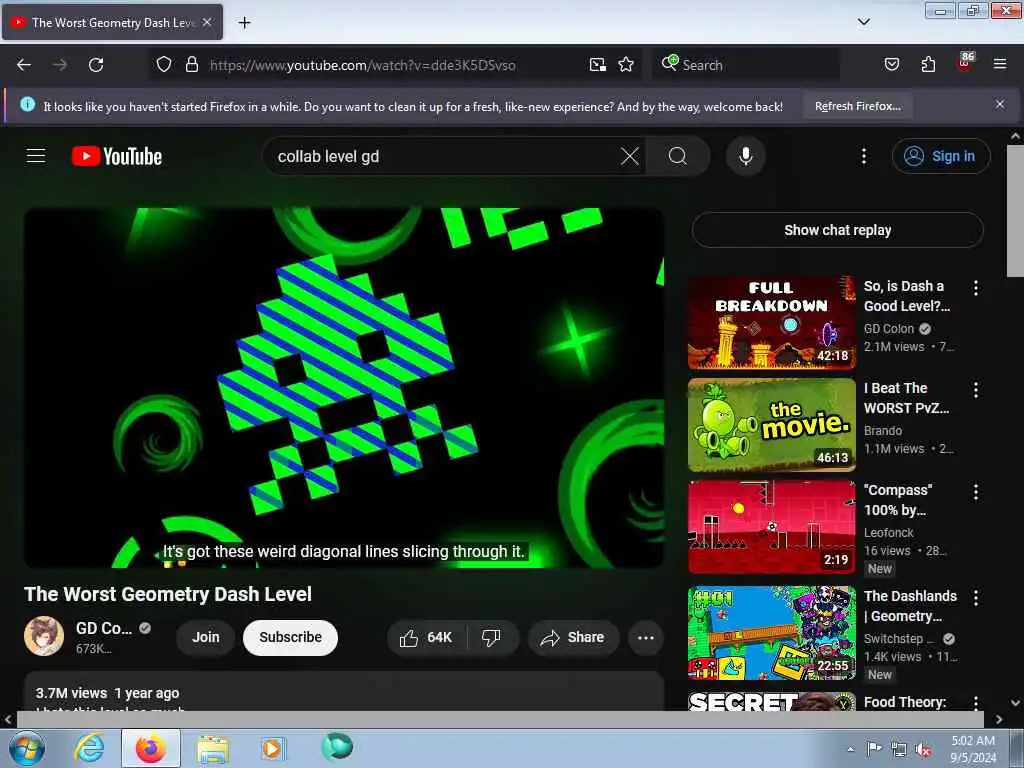Search with your voice microphone
Image resolution: width=1024 pixels, height=768 pixels.
[745, 156]
